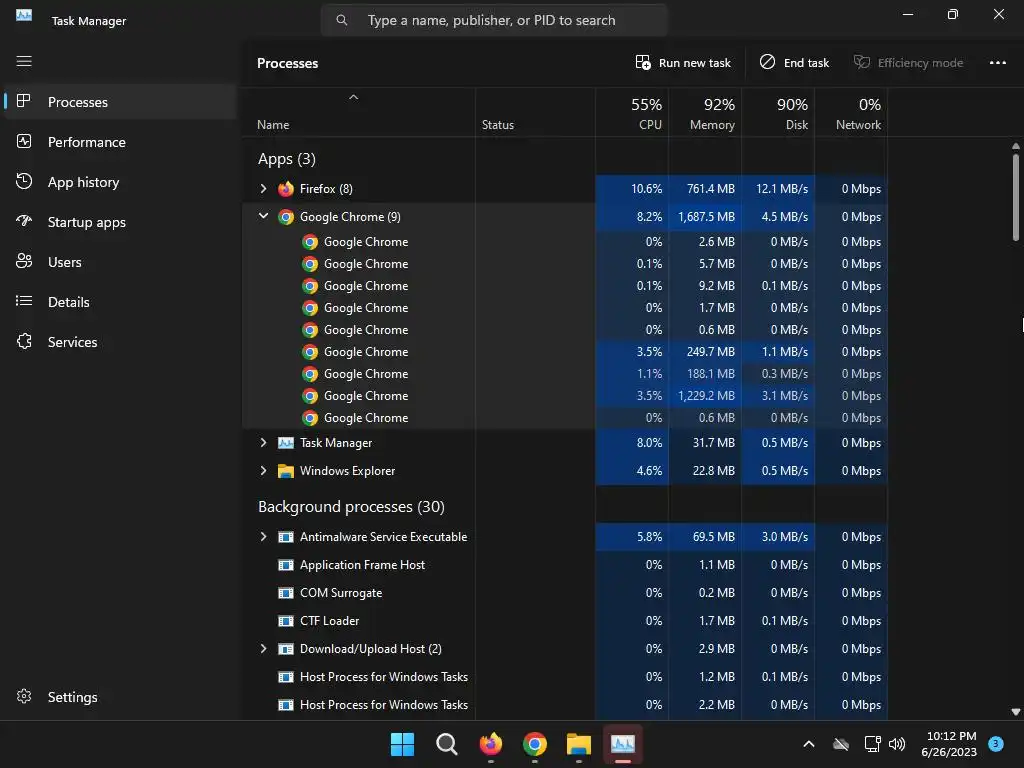Go to the App history page
This screenshot has height=768, width=1024.
120,182
